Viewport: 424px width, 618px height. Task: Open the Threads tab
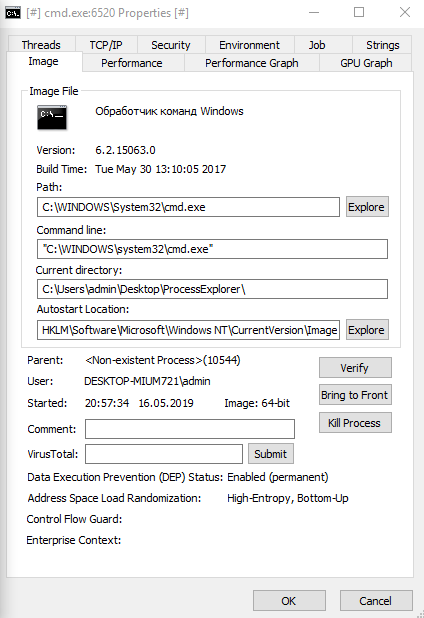coord(41,45)
